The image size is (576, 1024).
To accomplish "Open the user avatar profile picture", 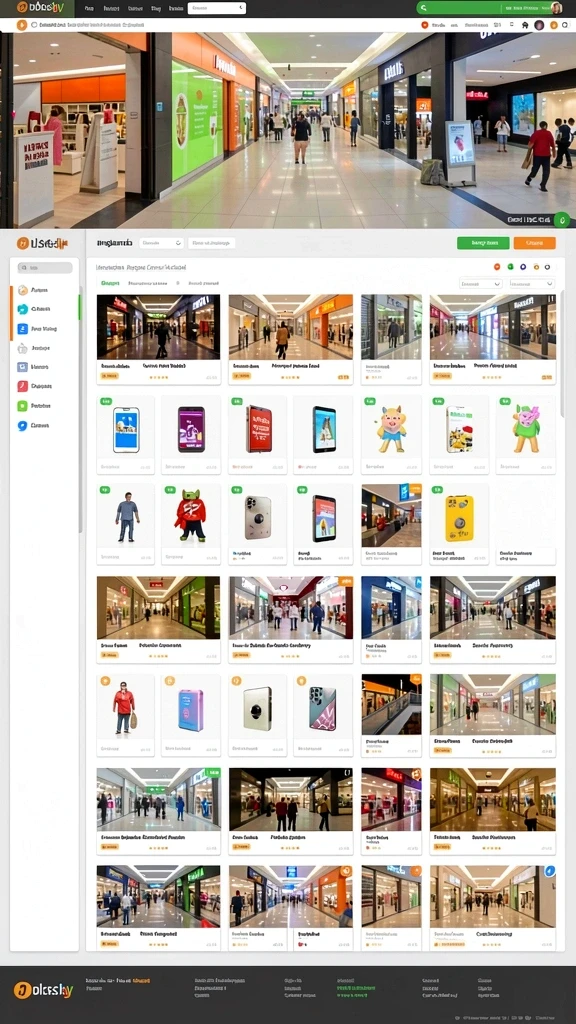I will (556, 8).
